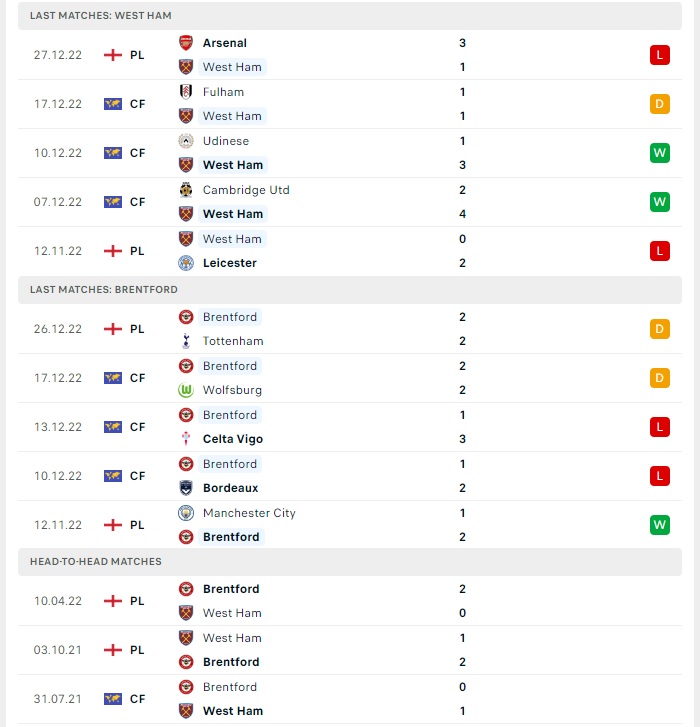Click the Manchester City club crest
Image resolution: width=700 pixels, height=727 pixels.
[186, 513]
